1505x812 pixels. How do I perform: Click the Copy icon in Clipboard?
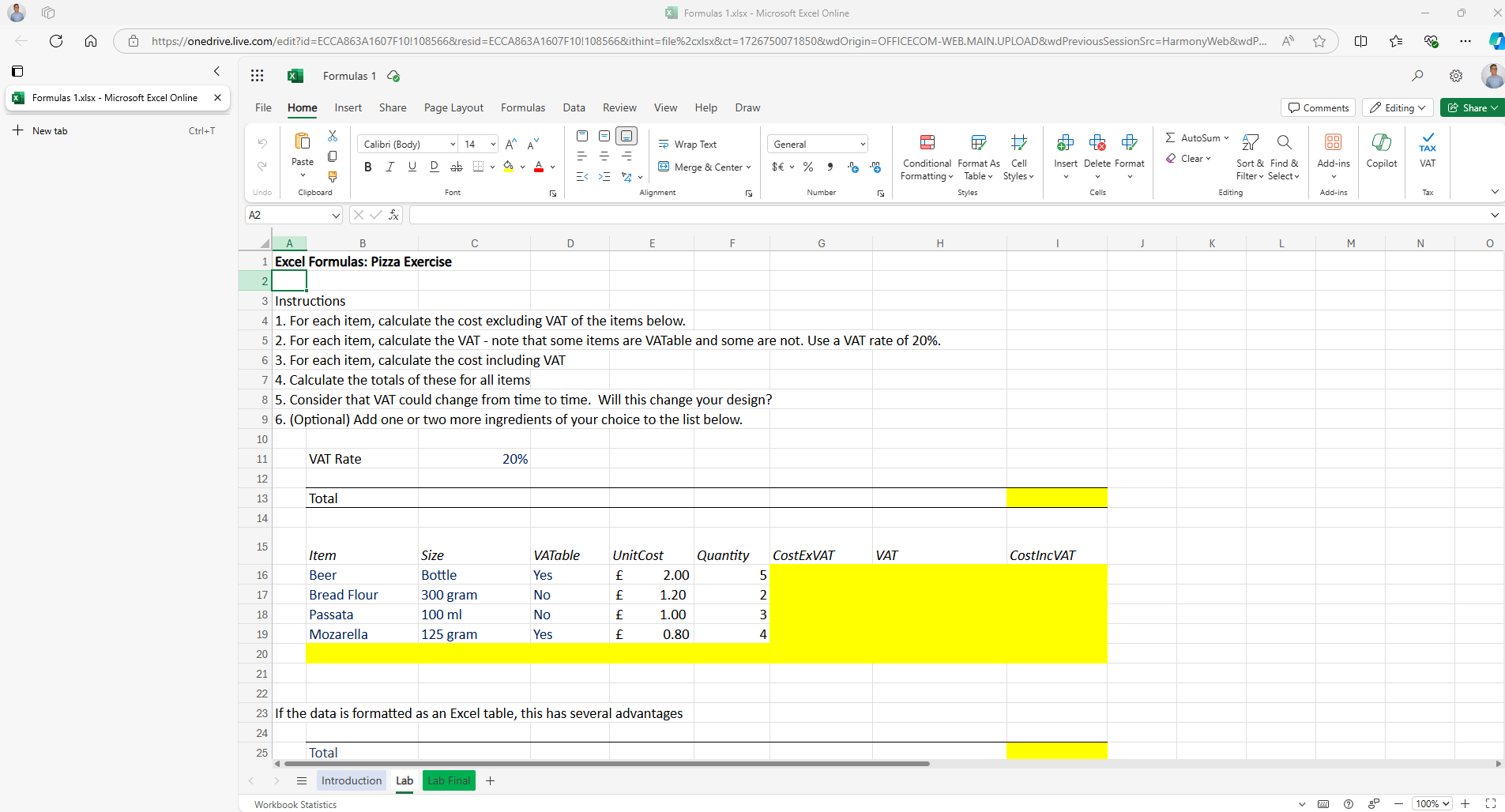(333, 156)
